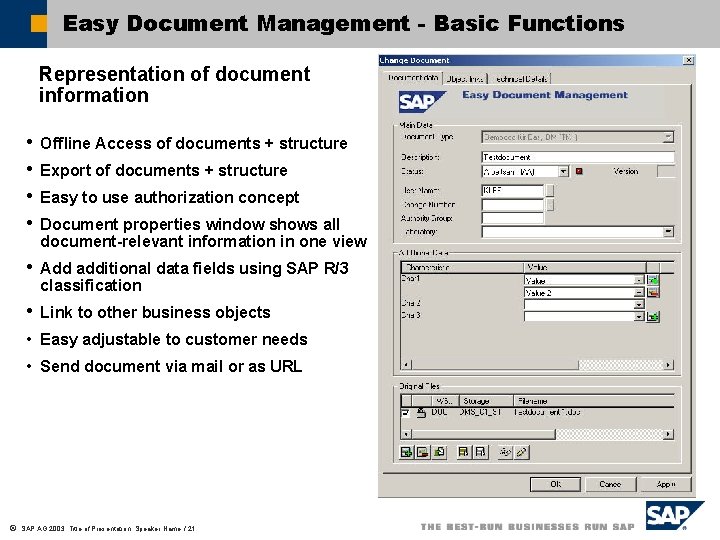Open the Document Type dropdown
The image size is (720, 540).
[x=669, y=137]
